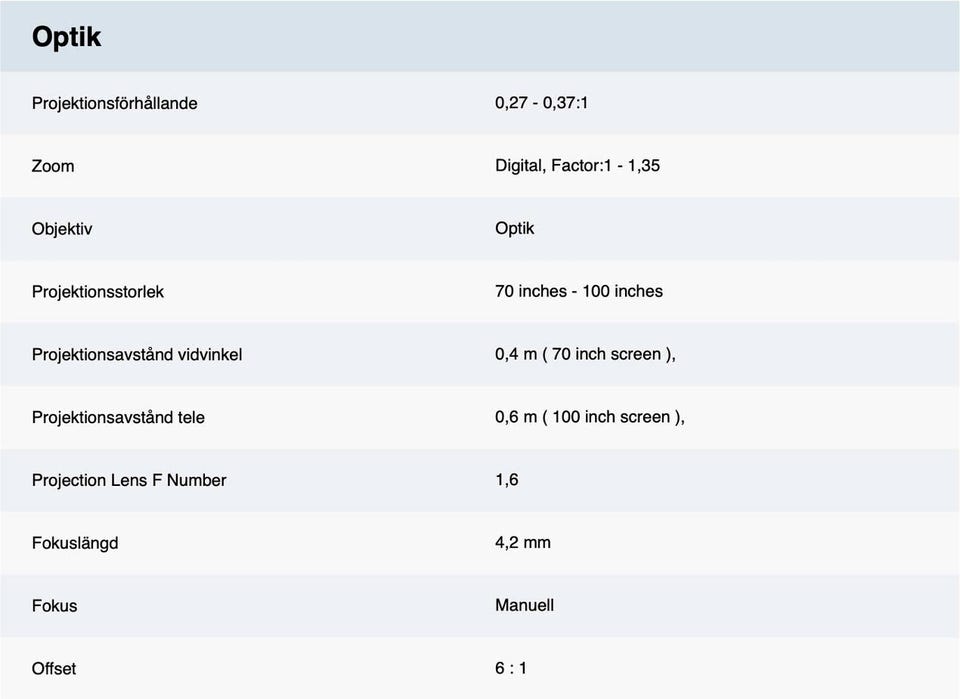The height and width of the screenshot is (699, 960).
Task: Click the Objektiv row label
Action: 62,229
